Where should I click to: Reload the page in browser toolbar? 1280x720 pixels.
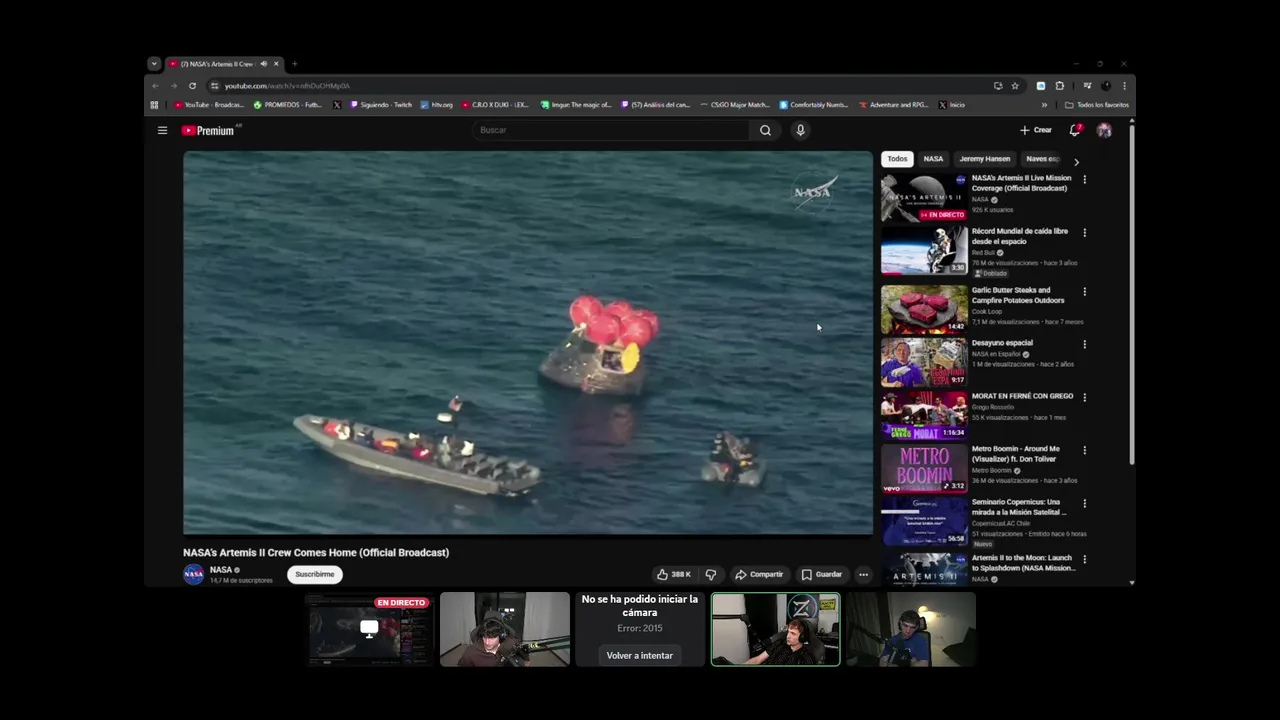(192, 86)
